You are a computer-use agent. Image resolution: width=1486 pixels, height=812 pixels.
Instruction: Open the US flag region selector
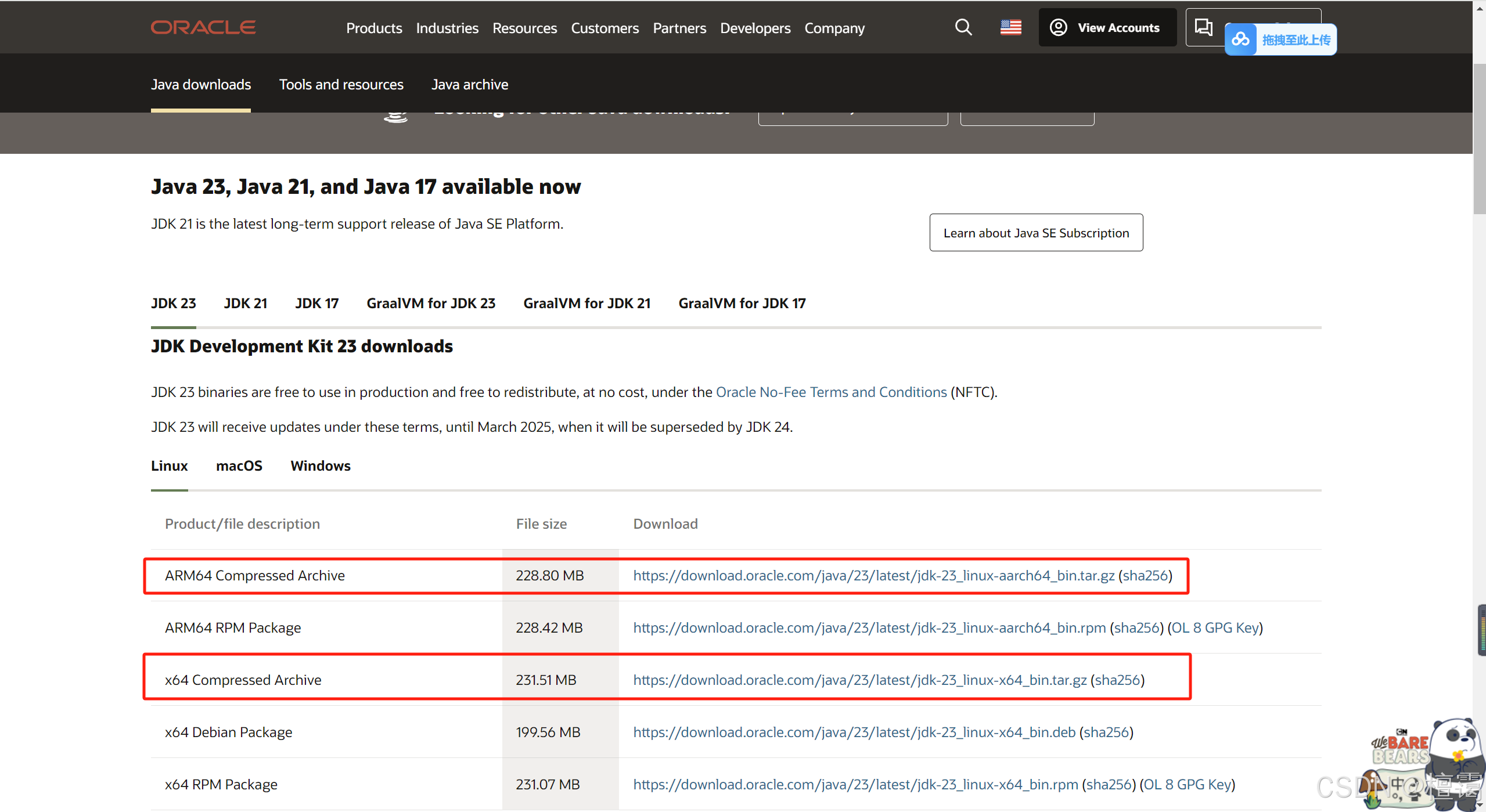[1010, 27]
